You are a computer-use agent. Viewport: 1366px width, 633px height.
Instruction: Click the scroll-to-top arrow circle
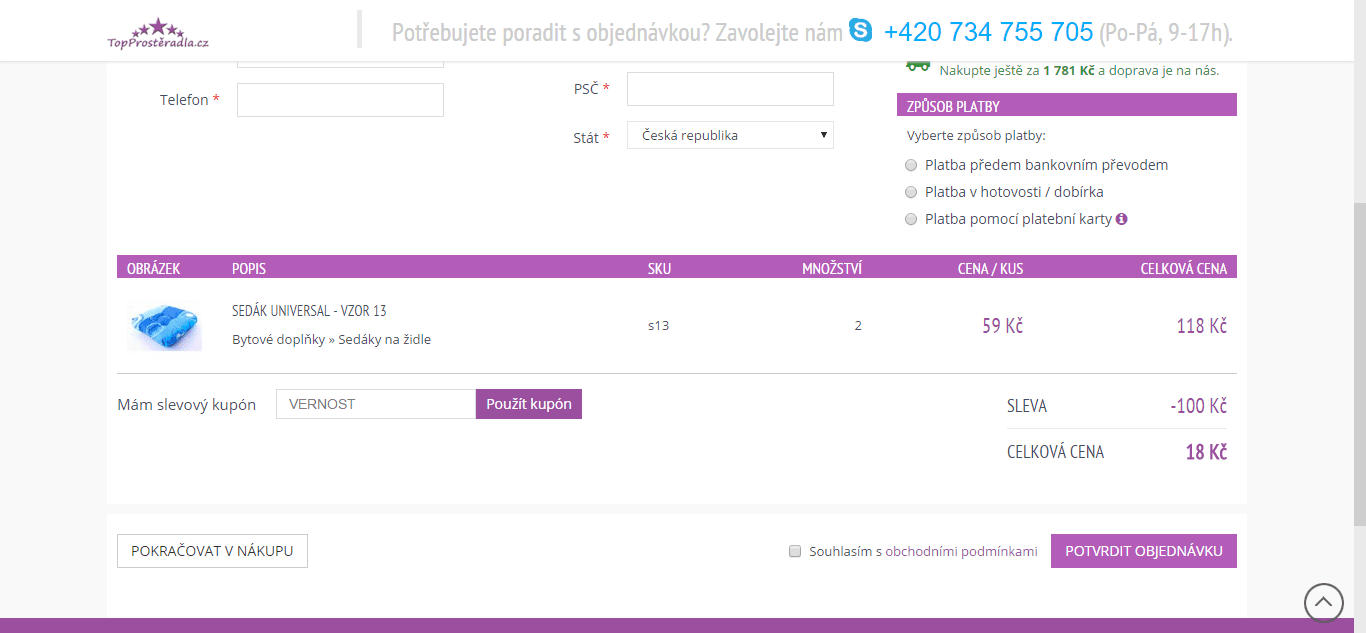point(1323,602)
